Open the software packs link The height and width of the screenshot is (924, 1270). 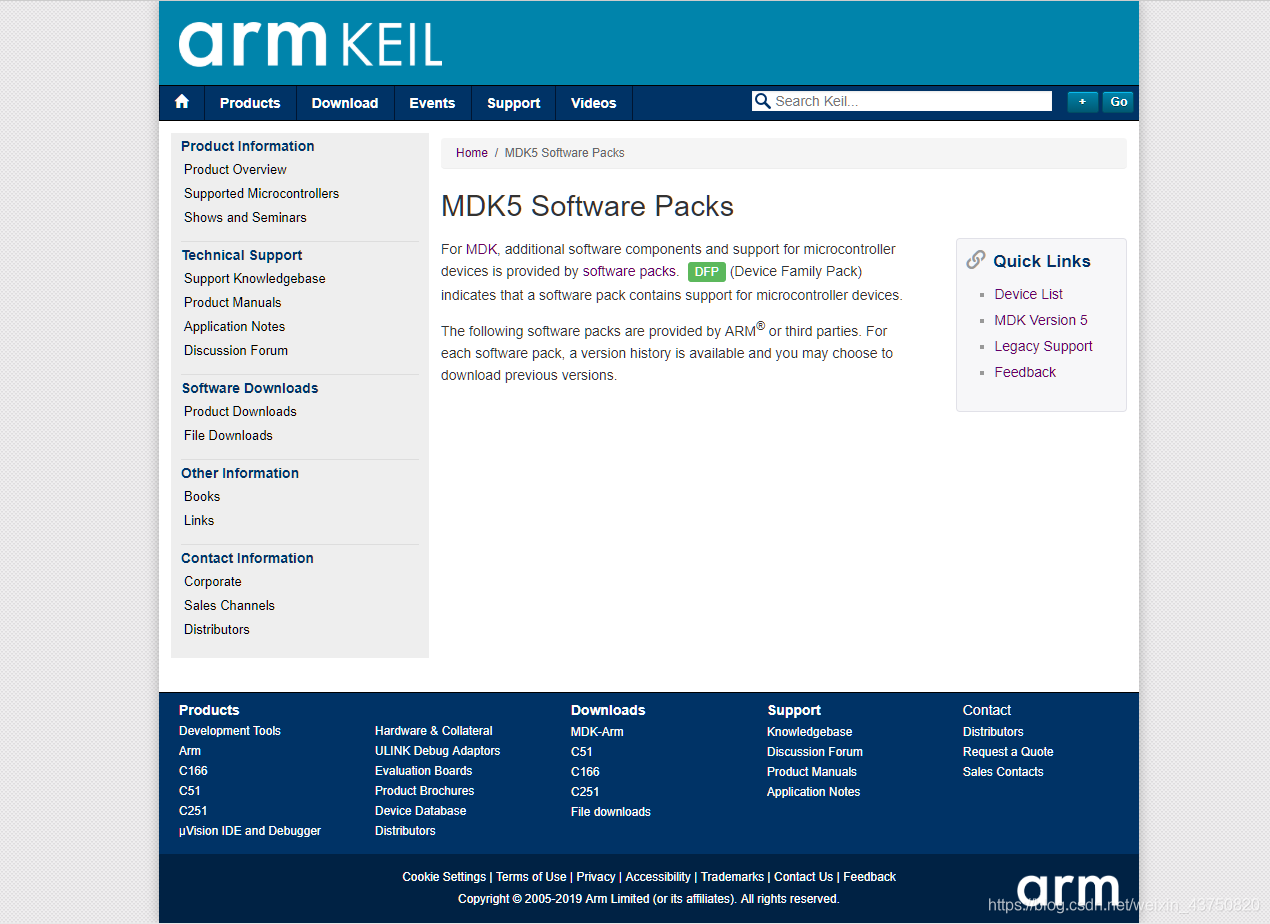click(630, 271)
